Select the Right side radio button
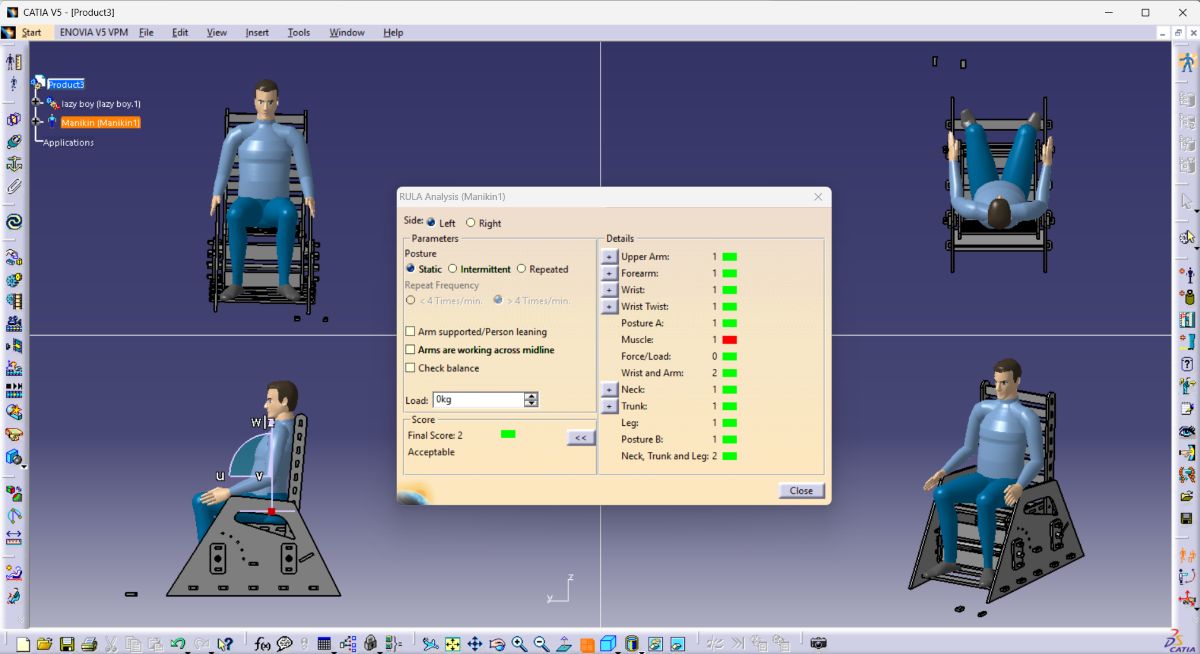Viewport: 1200px width, 654px height. coord(470,222)
